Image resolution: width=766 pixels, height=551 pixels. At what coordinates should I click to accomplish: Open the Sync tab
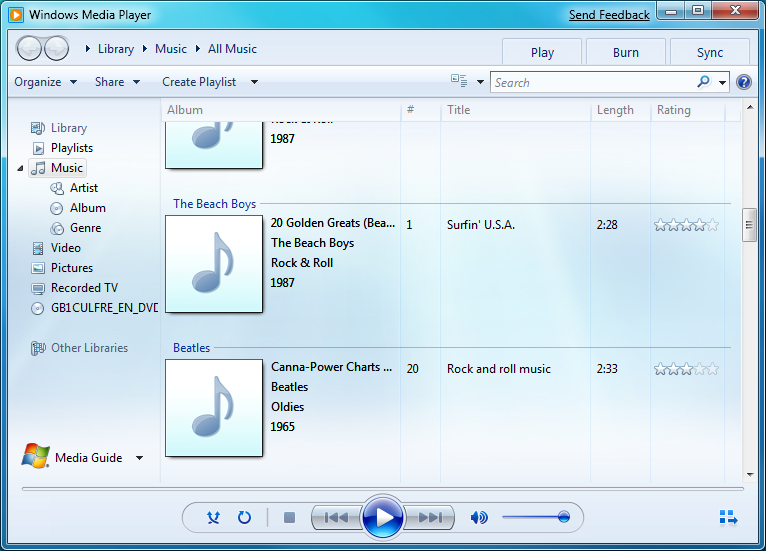pos(710,53)
